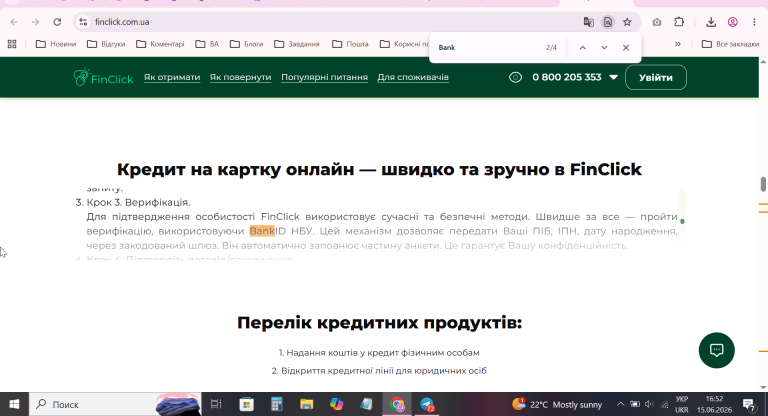Open Calculator from the taskbar
Screen dimensions: 768x416
point(277,404)
